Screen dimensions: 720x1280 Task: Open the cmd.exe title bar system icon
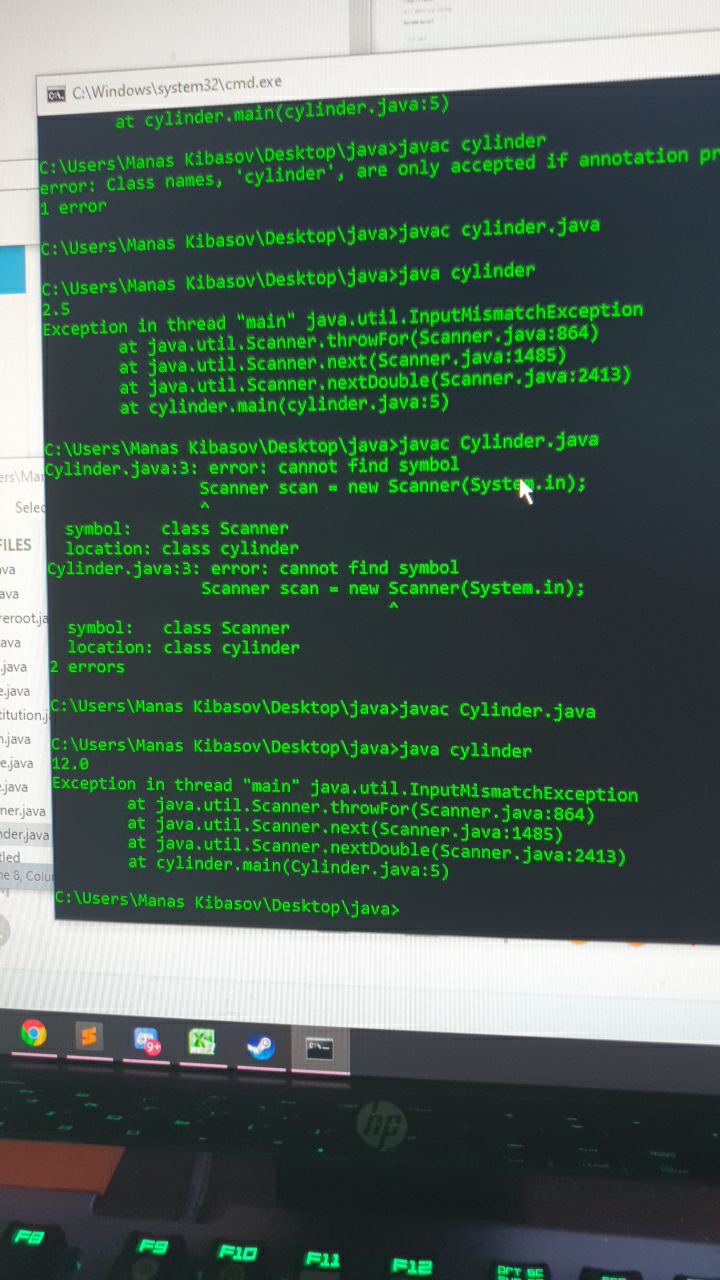[x=56, y=94]
